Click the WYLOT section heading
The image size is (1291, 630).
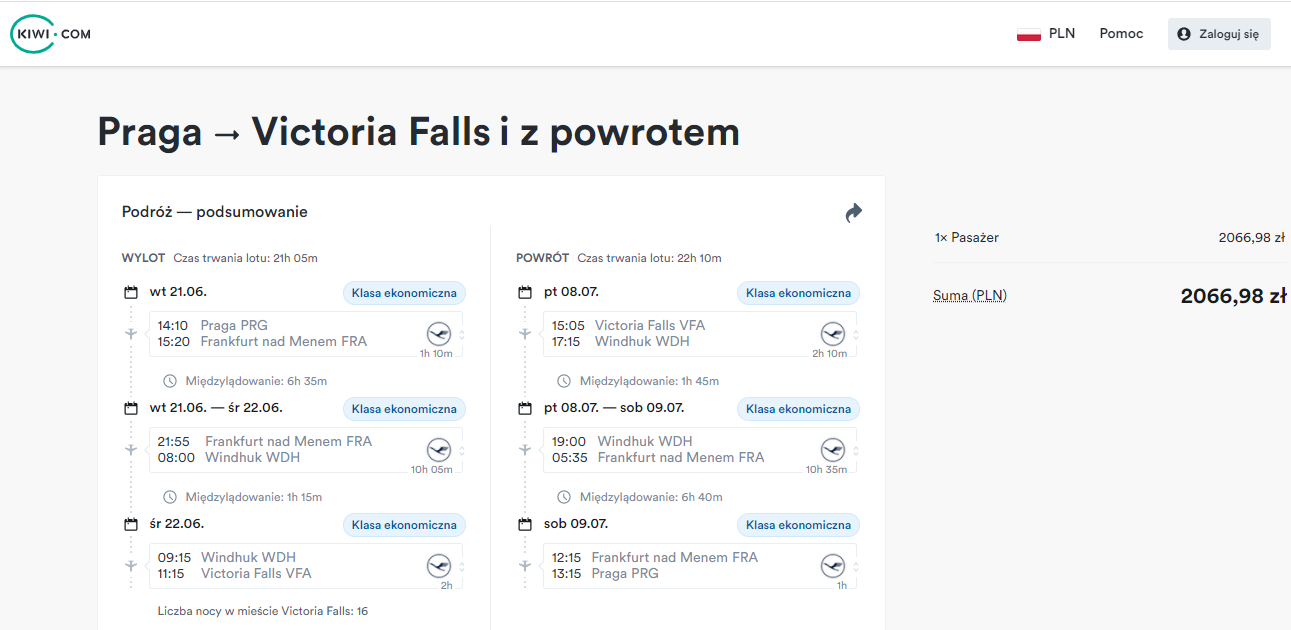pyautogui.click(x=143, y=258)
